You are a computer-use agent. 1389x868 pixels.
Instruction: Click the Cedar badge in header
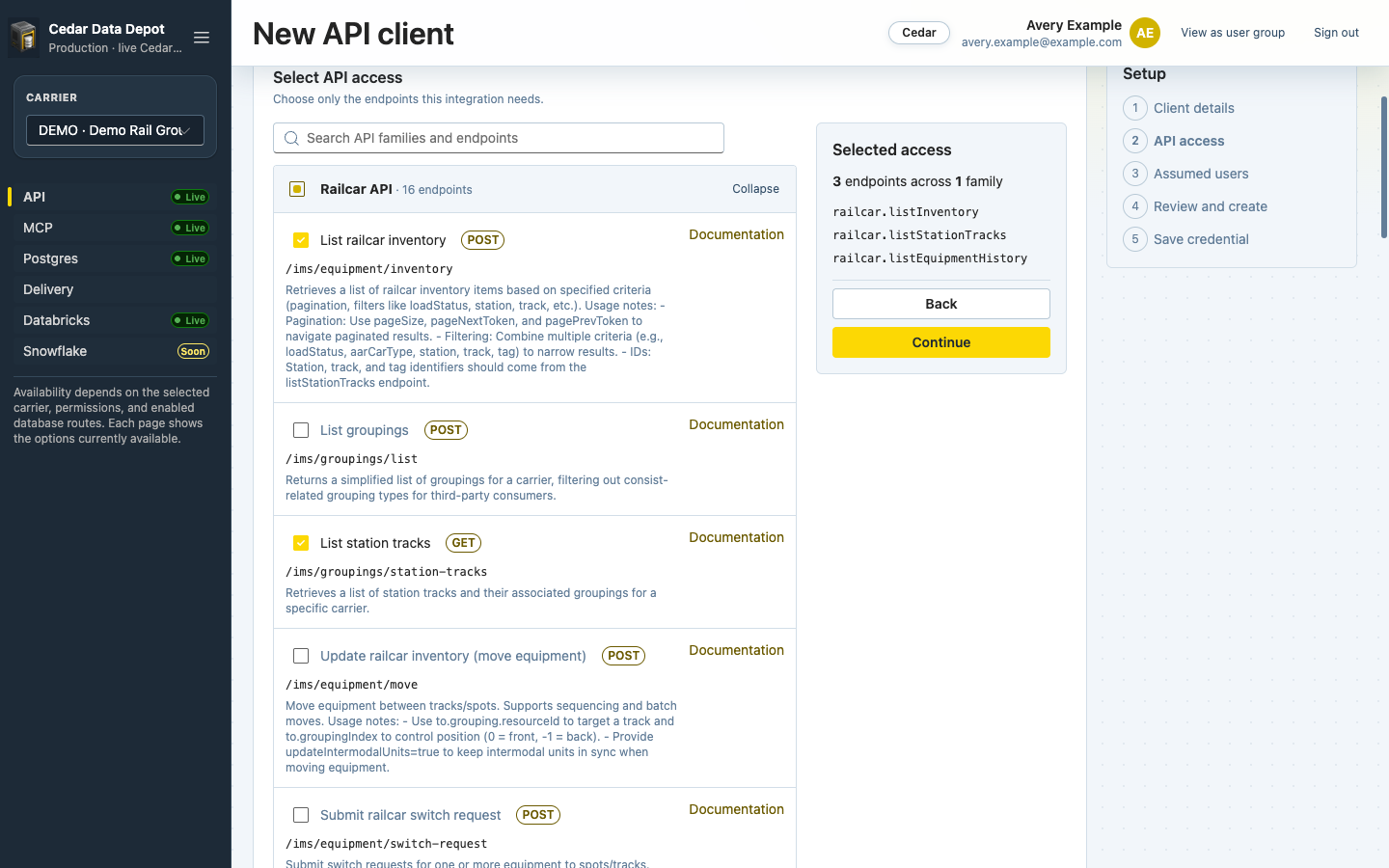919,33
